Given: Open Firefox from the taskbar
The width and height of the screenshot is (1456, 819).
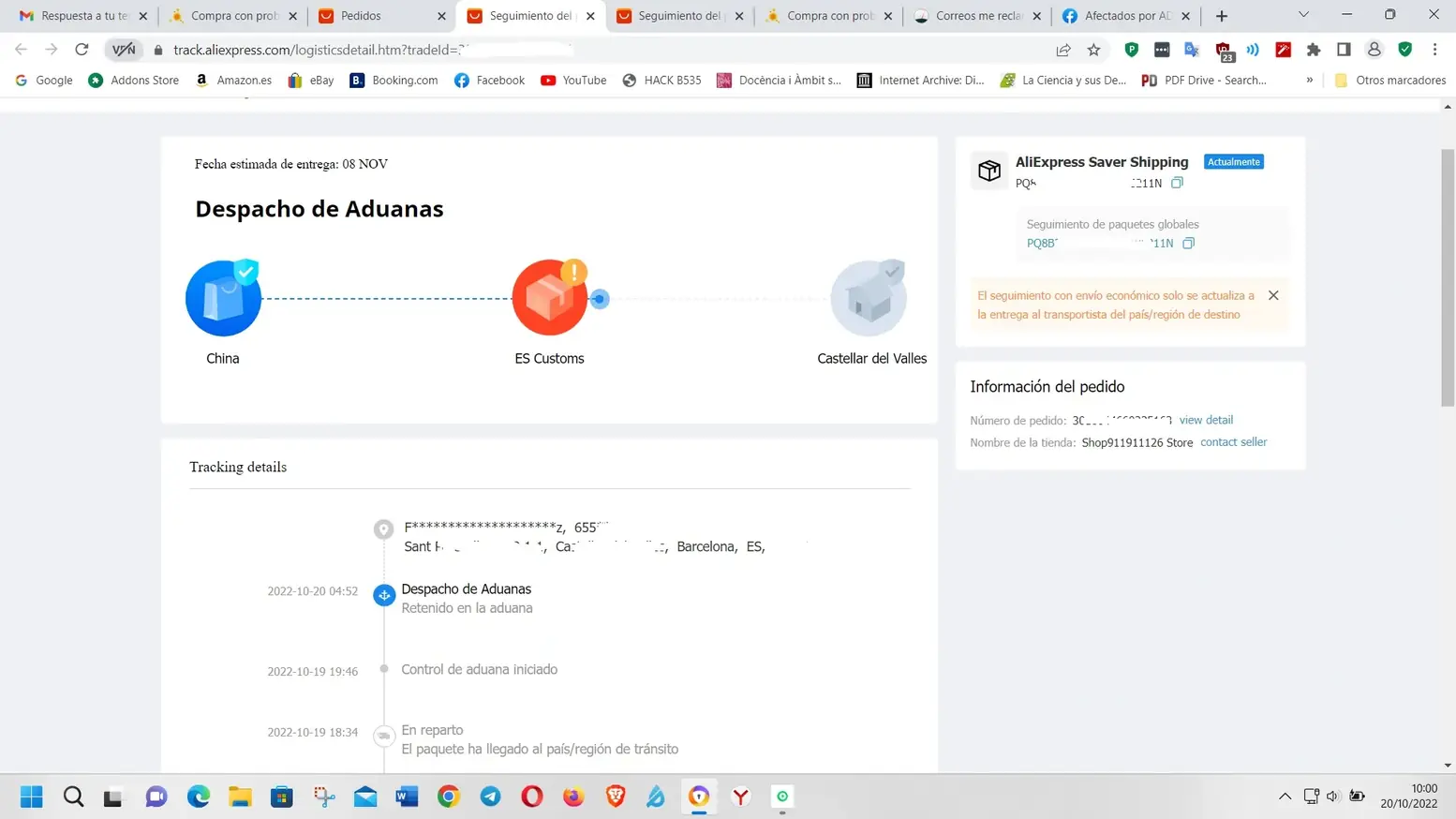Looking at the screenshot, I should click(573, 797).
